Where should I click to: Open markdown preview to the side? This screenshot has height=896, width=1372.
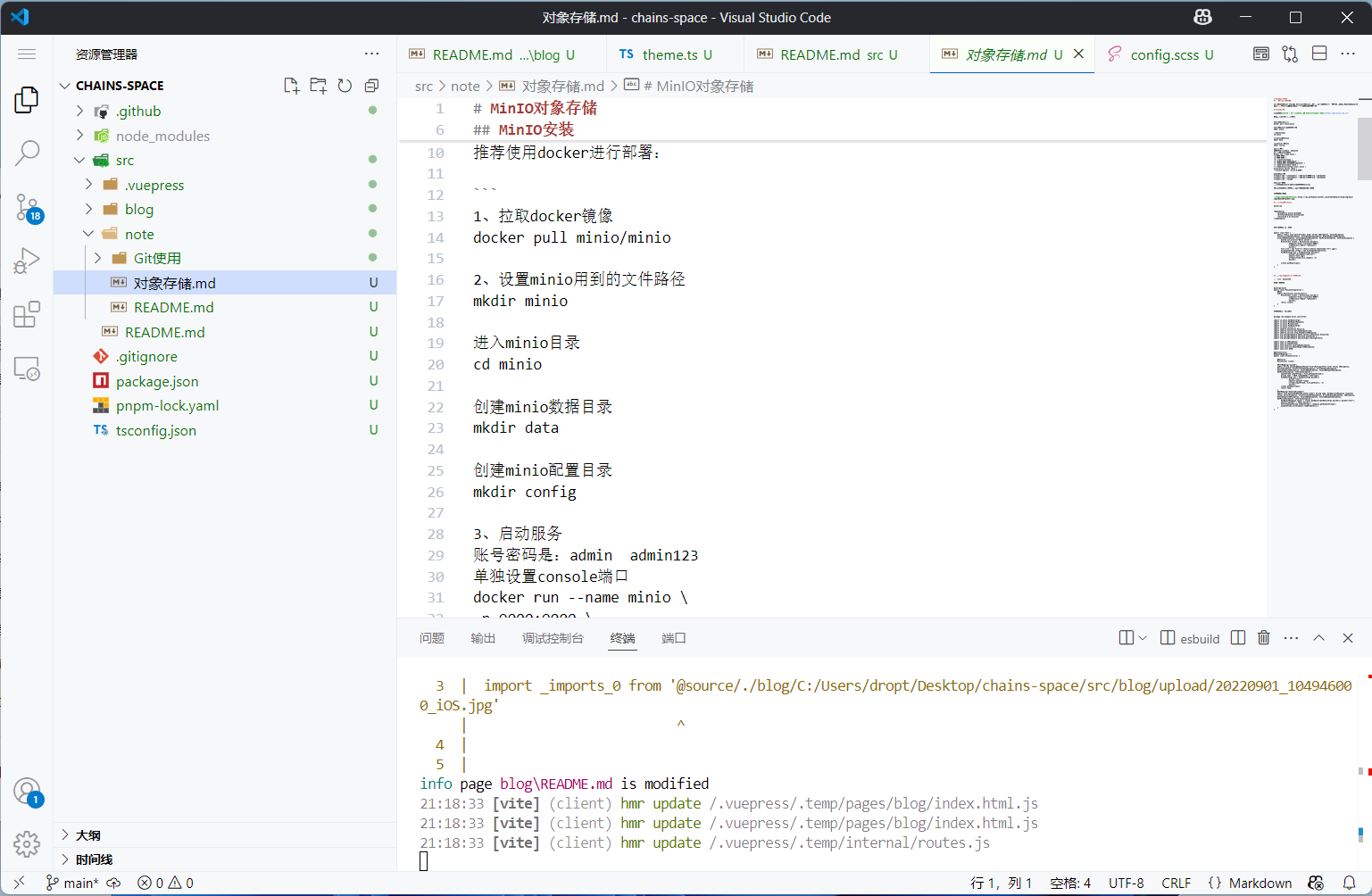click(1261, 54)
